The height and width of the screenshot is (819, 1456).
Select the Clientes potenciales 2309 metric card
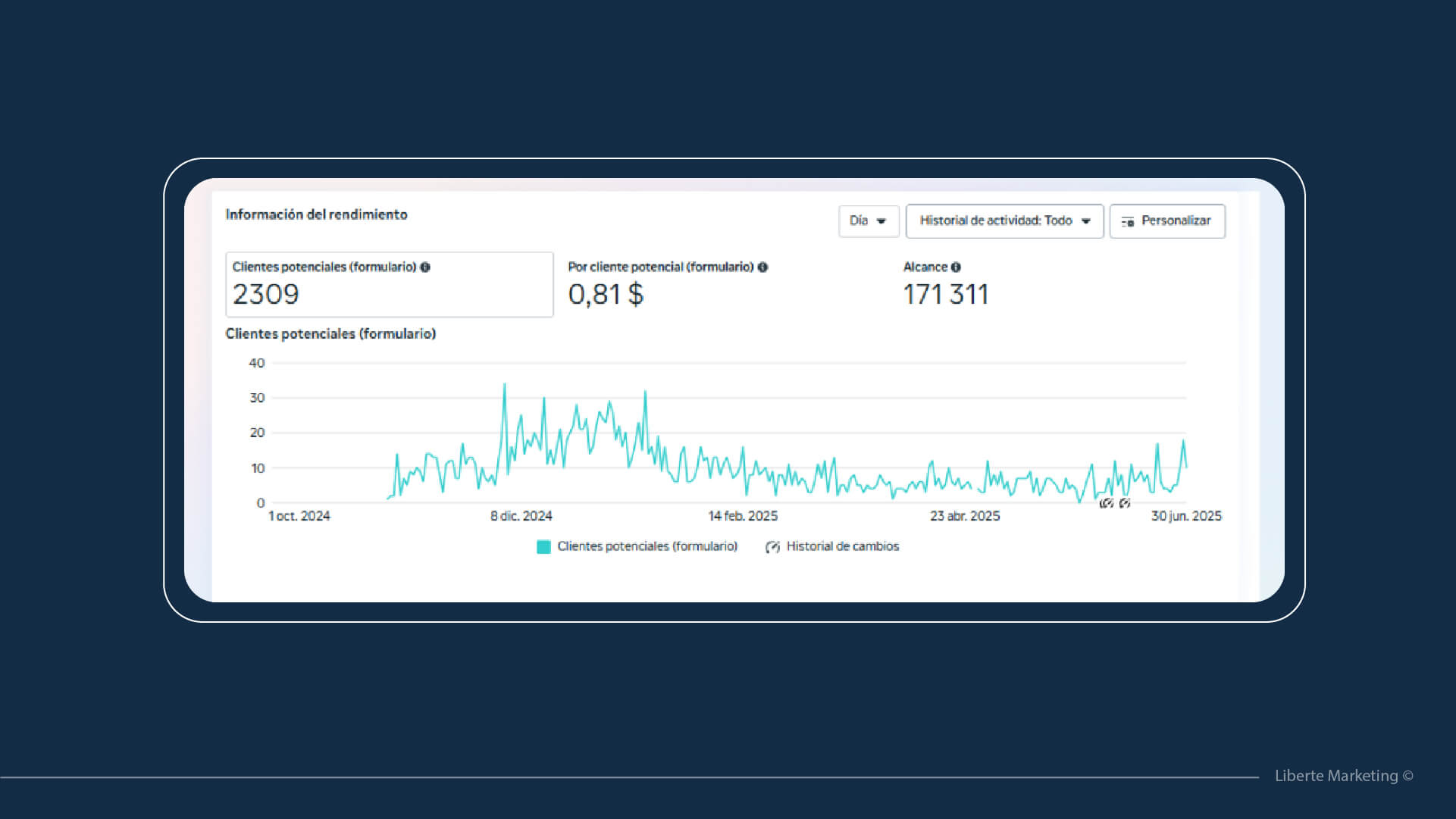(x=389, y=285)
